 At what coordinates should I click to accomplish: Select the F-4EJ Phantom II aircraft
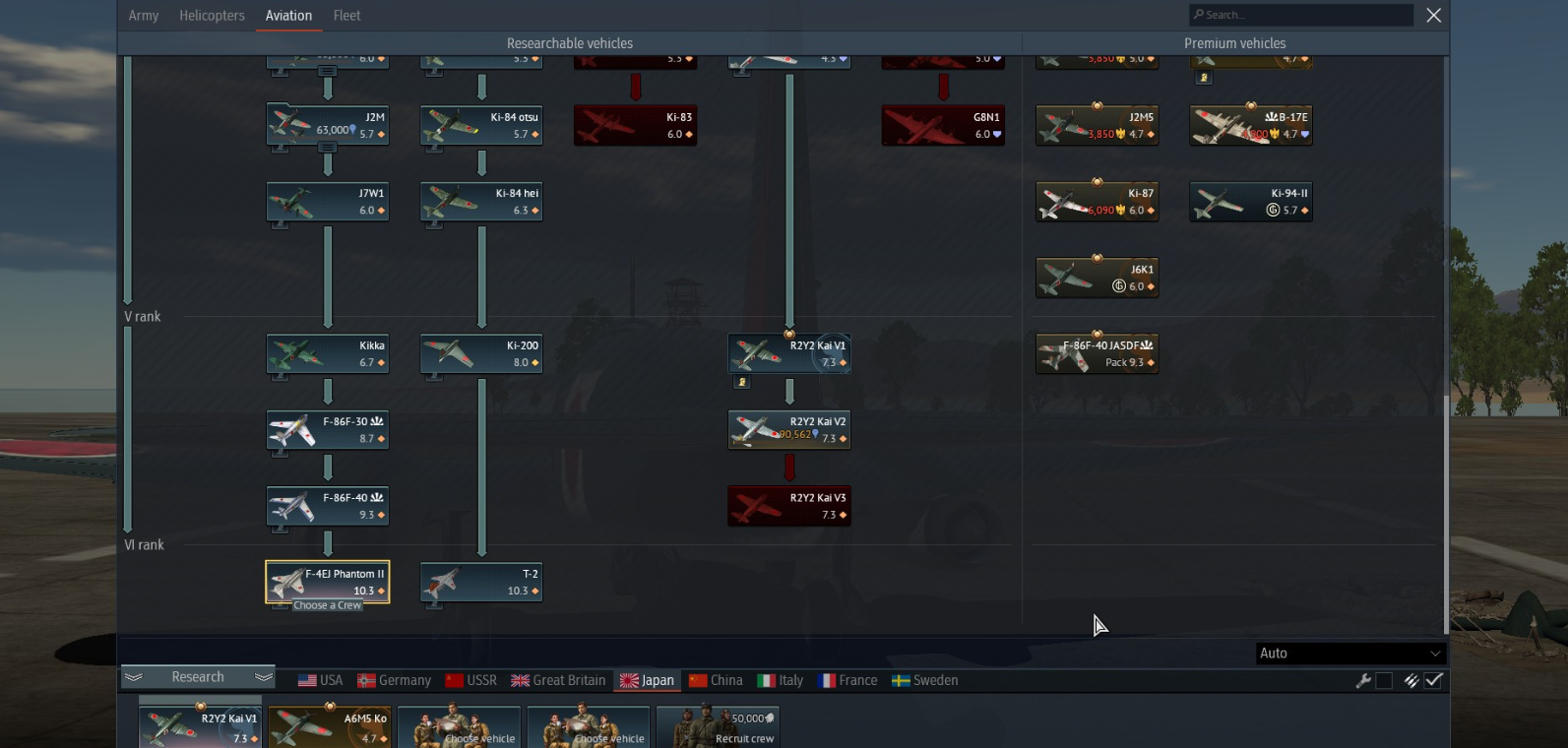328,582
